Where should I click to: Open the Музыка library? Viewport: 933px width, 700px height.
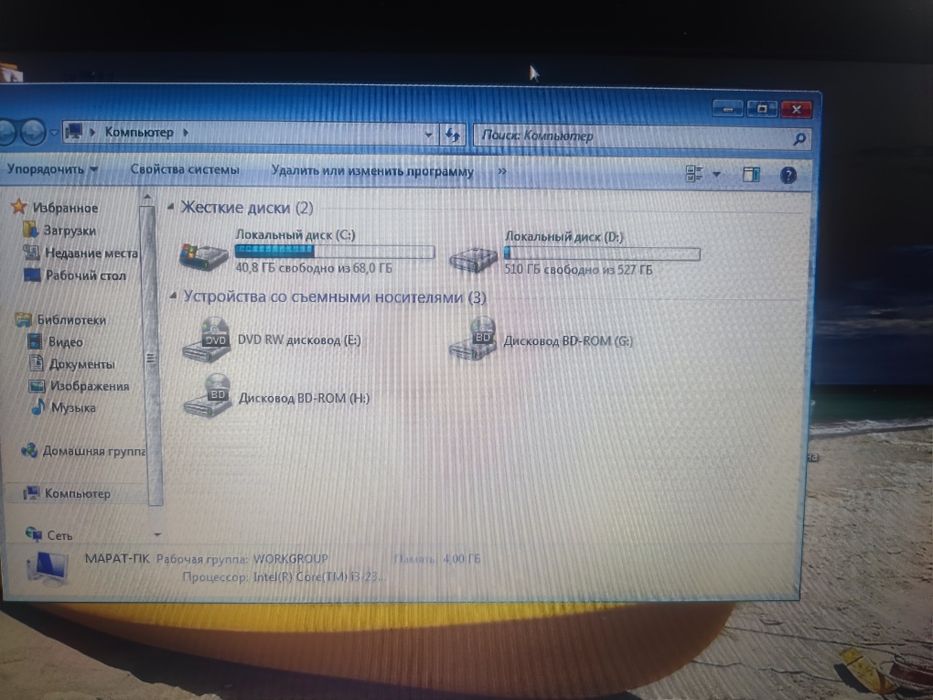tap(73, 408)
